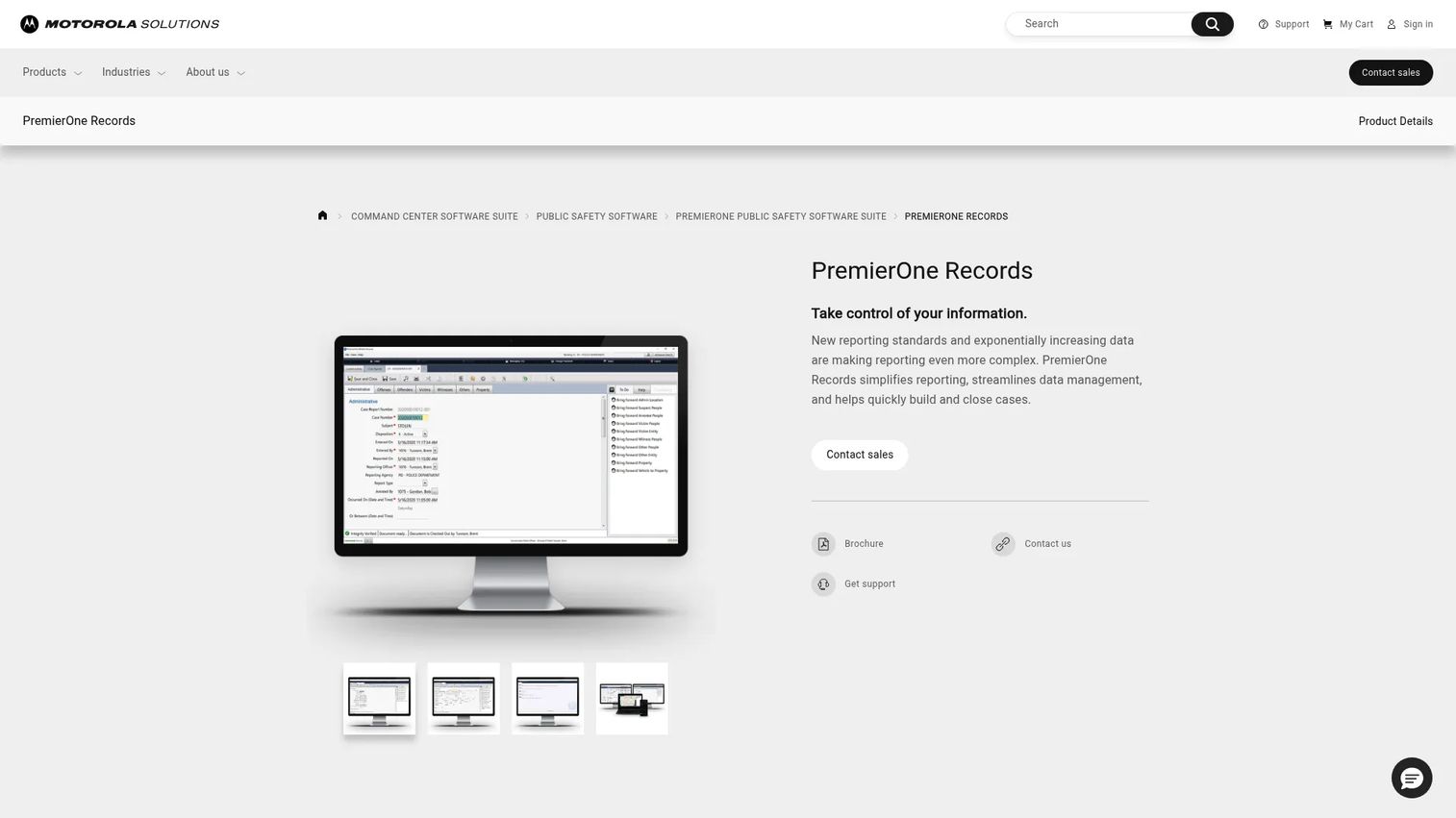1456x818 pixels.
Task: Click the Get support link text
Action: tap(869, 584)
